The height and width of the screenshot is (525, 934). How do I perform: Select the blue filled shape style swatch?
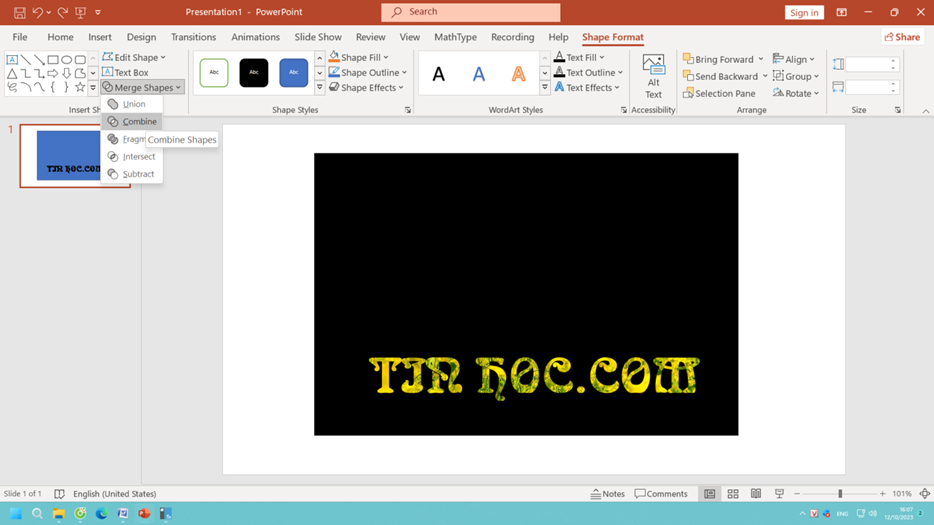click(293, 73)
